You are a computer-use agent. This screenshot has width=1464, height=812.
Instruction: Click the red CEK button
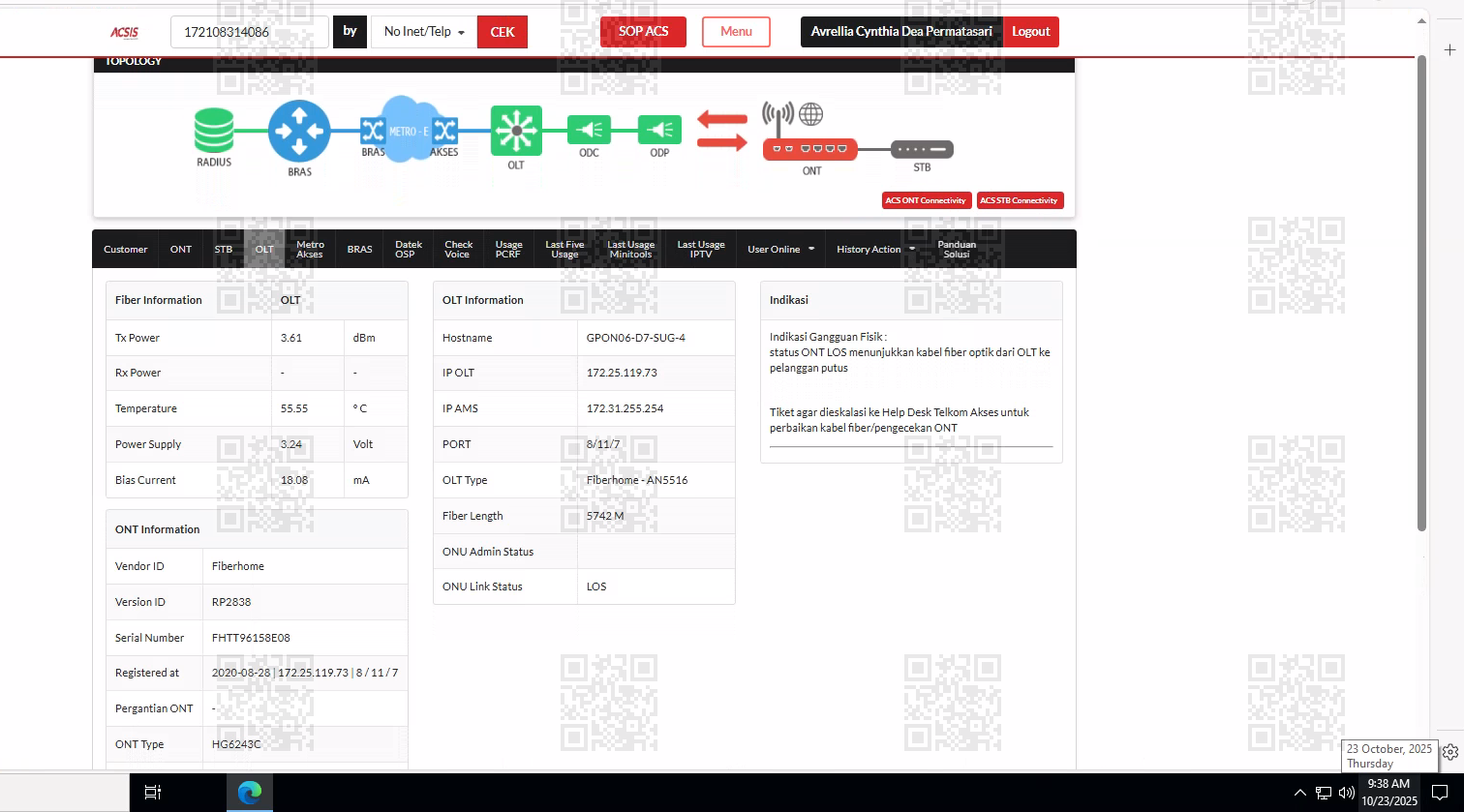coord(503,32)
